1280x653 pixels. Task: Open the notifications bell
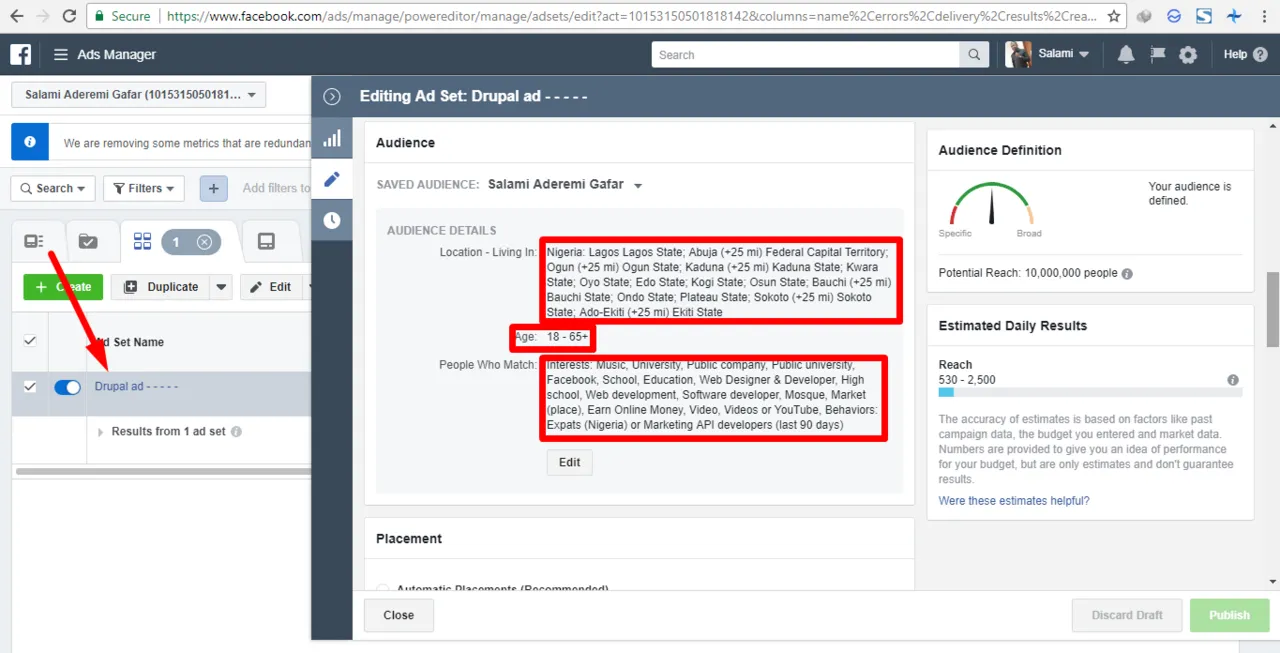pos(1126,55)
